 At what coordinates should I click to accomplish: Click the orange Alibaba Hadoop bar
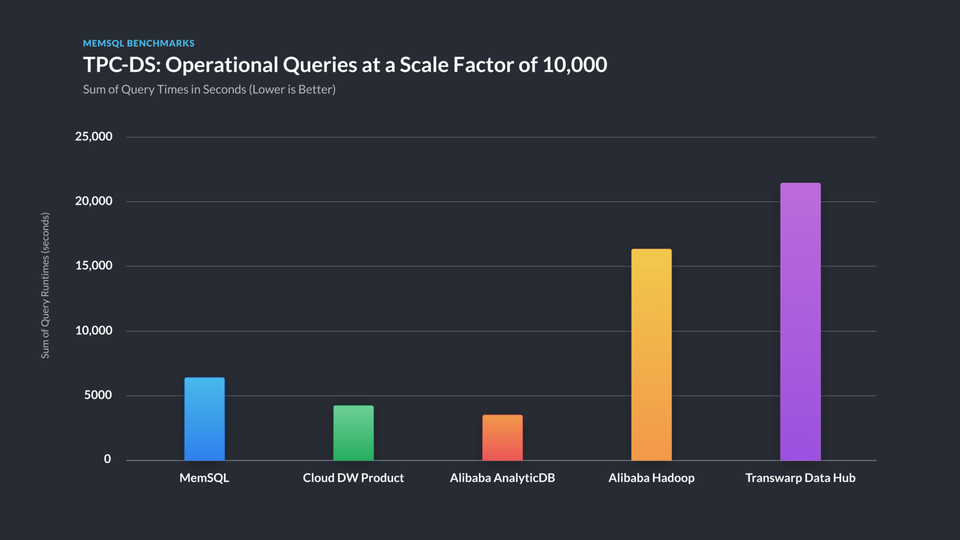coord(651,355)
